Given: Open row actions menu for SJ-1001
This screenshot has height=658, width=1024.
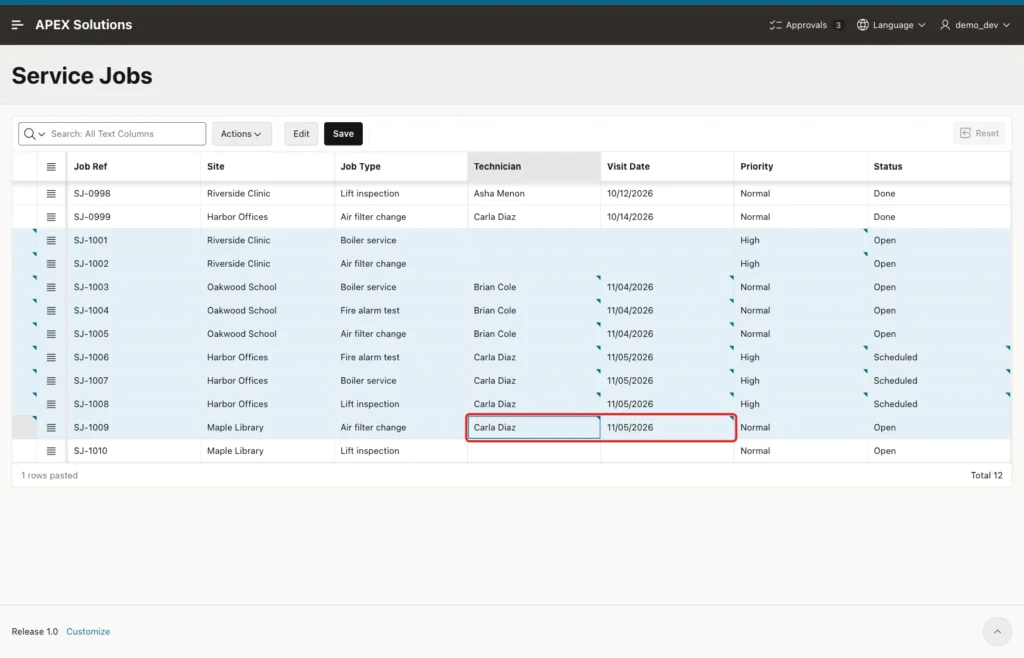Looking at the screenshot, I should tap(51, 240).
